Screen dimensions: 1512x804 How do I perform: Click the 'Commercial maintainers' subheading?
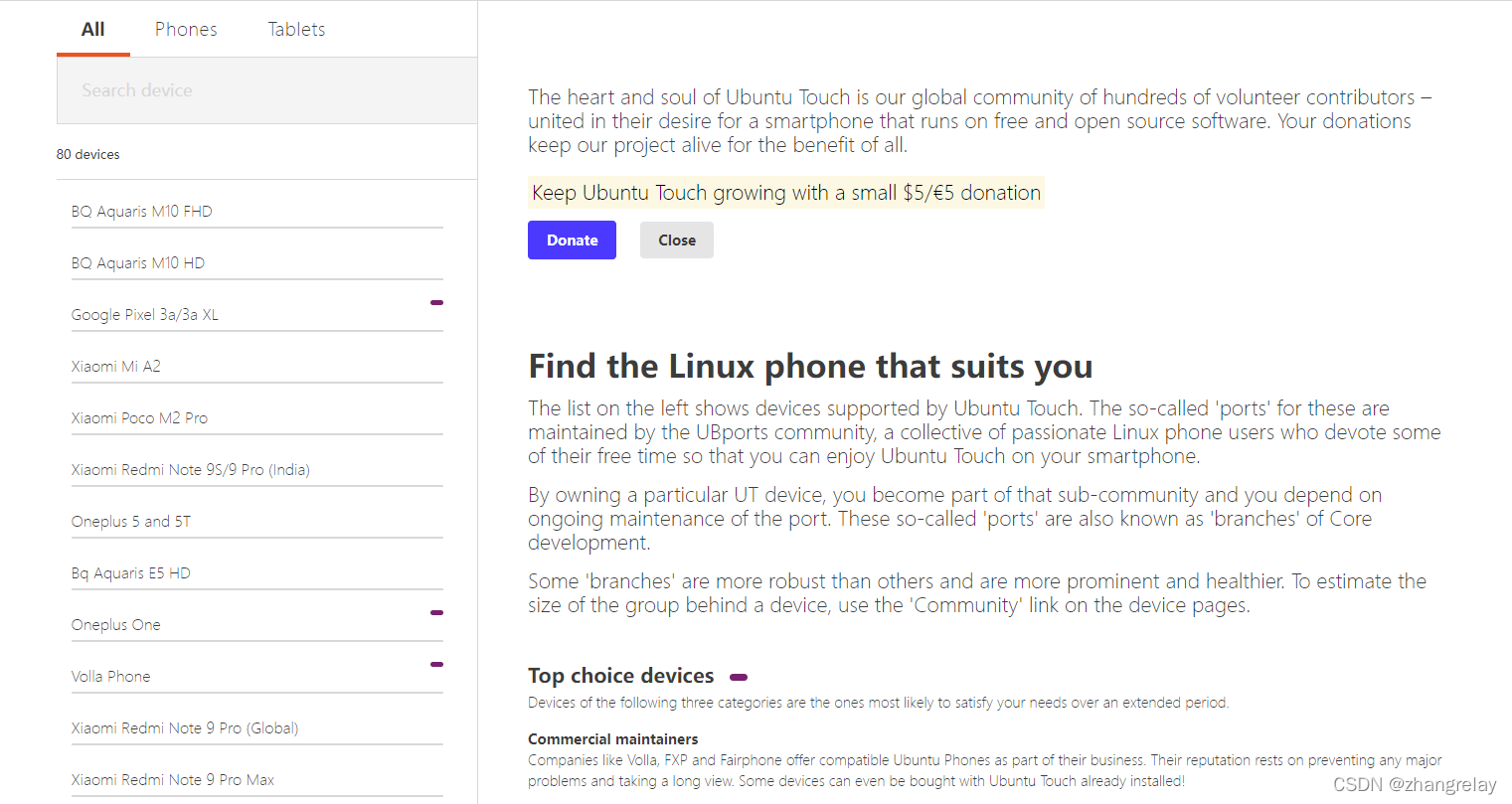click(613, 739)
